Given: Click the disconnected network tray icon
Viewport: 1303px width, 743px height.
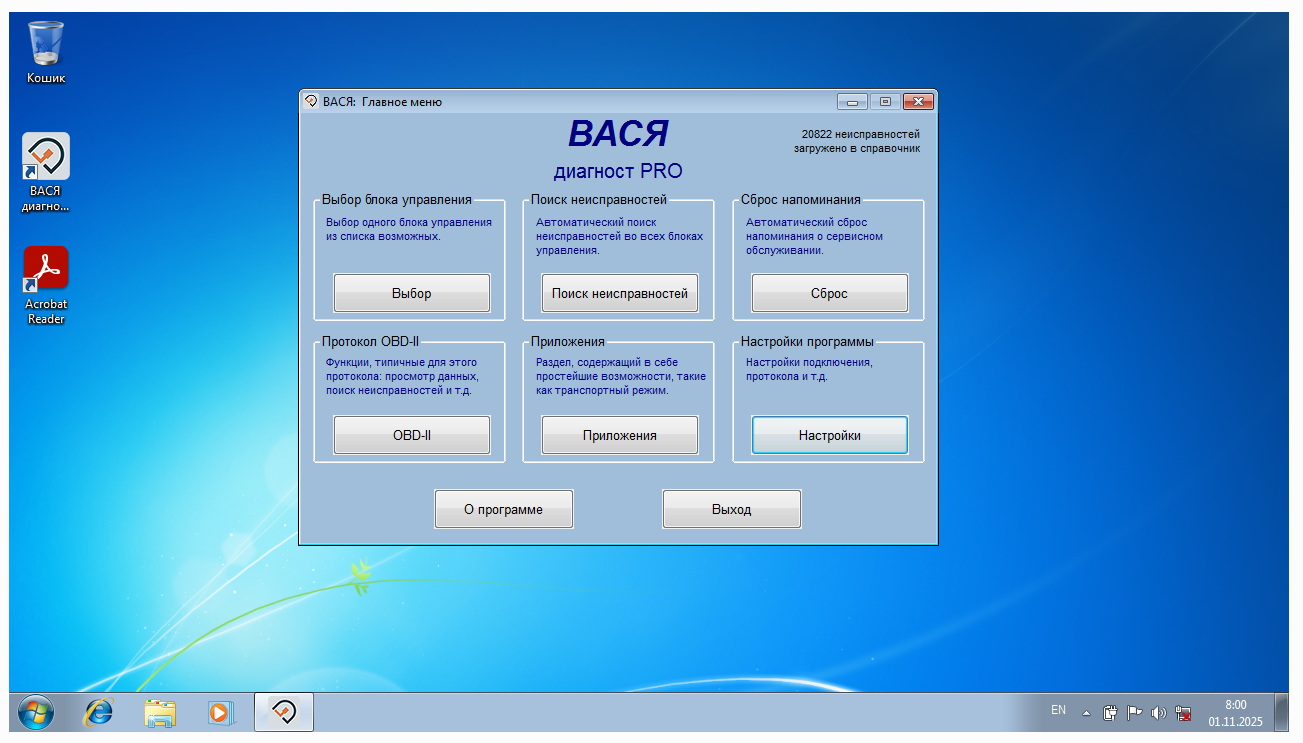Looking at the screenshot, I should [1184, 713].
